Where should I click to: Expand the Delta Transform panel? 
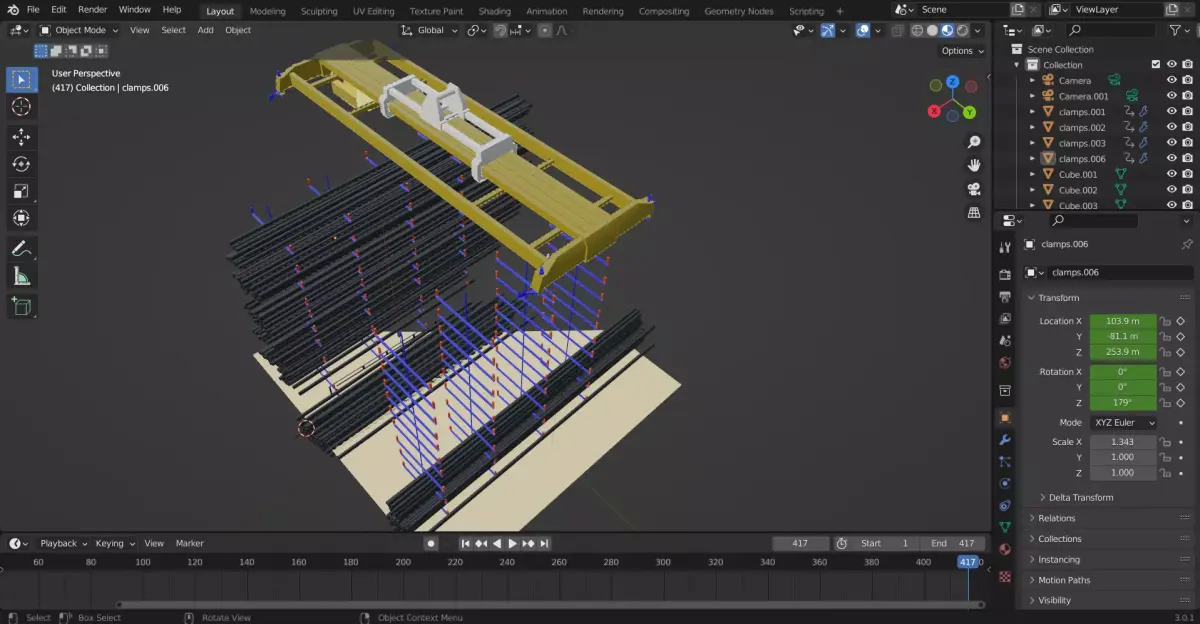pos(1080,497)
